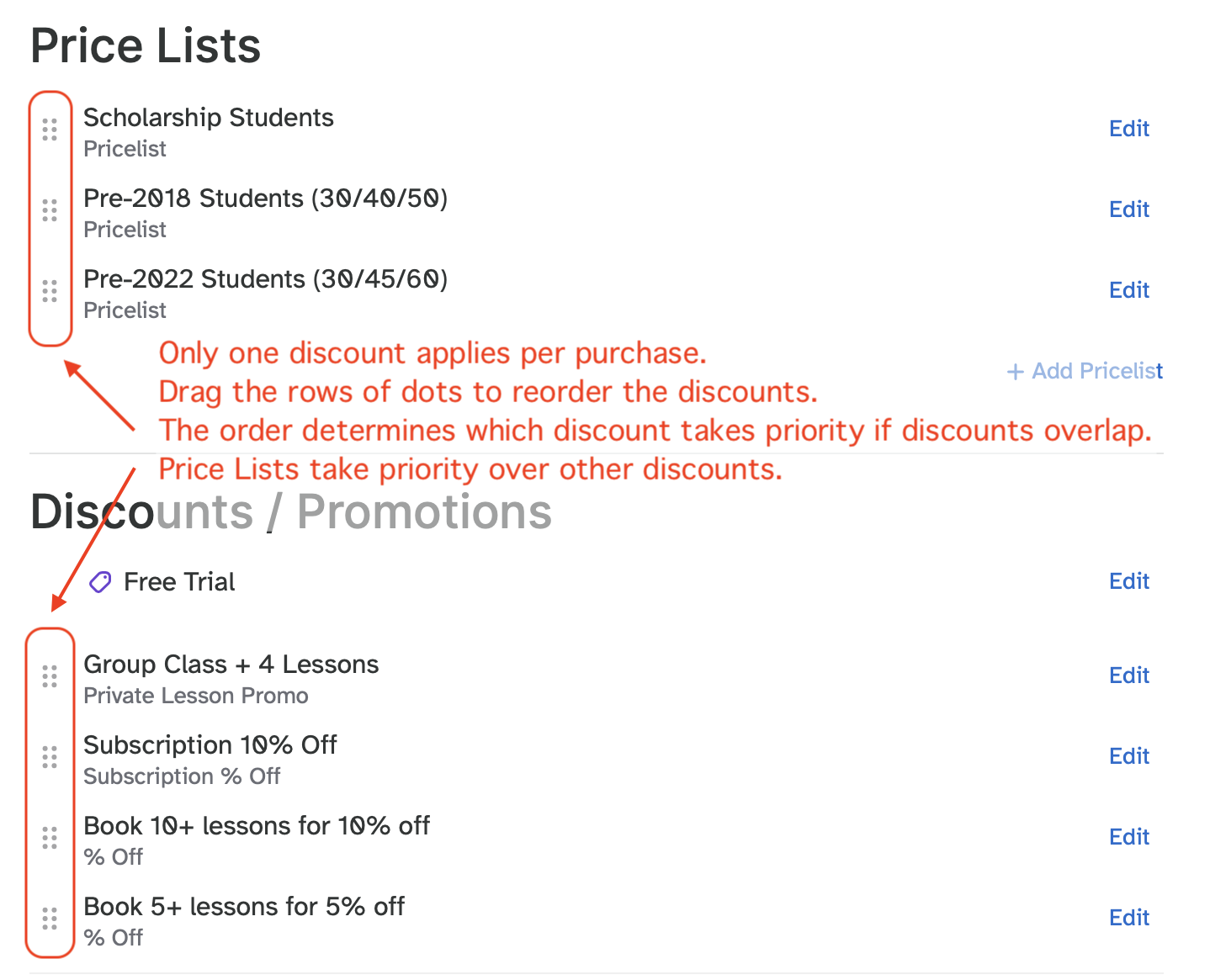Edit the Pre-2018 Students pricelist
Viewport: 1210px width, 980px height.
pos(1129,209)
